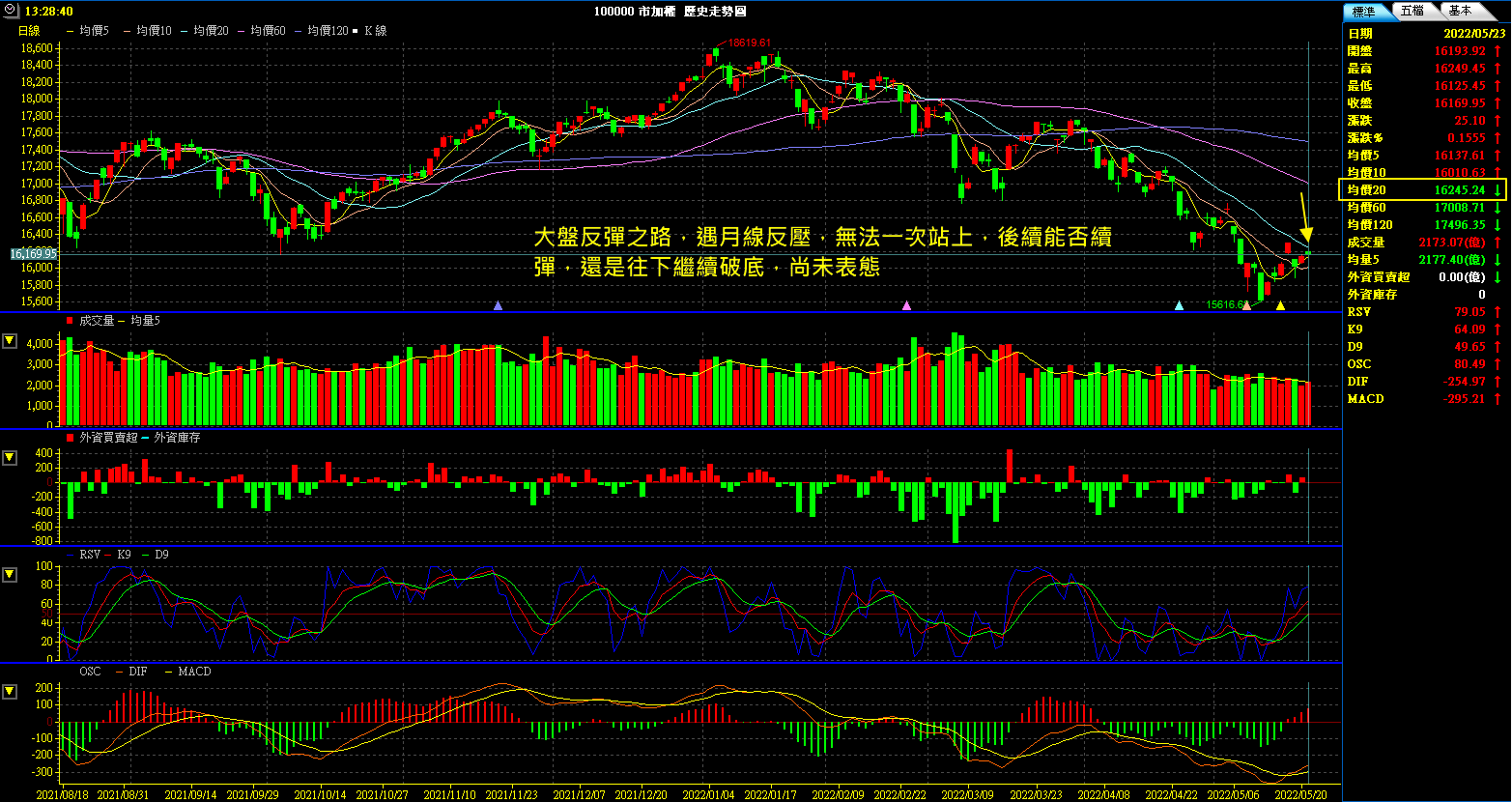Viewport: 1512px width, 802px height.
Task: Click the 均價60 legend color line
Action: point(242,31)
